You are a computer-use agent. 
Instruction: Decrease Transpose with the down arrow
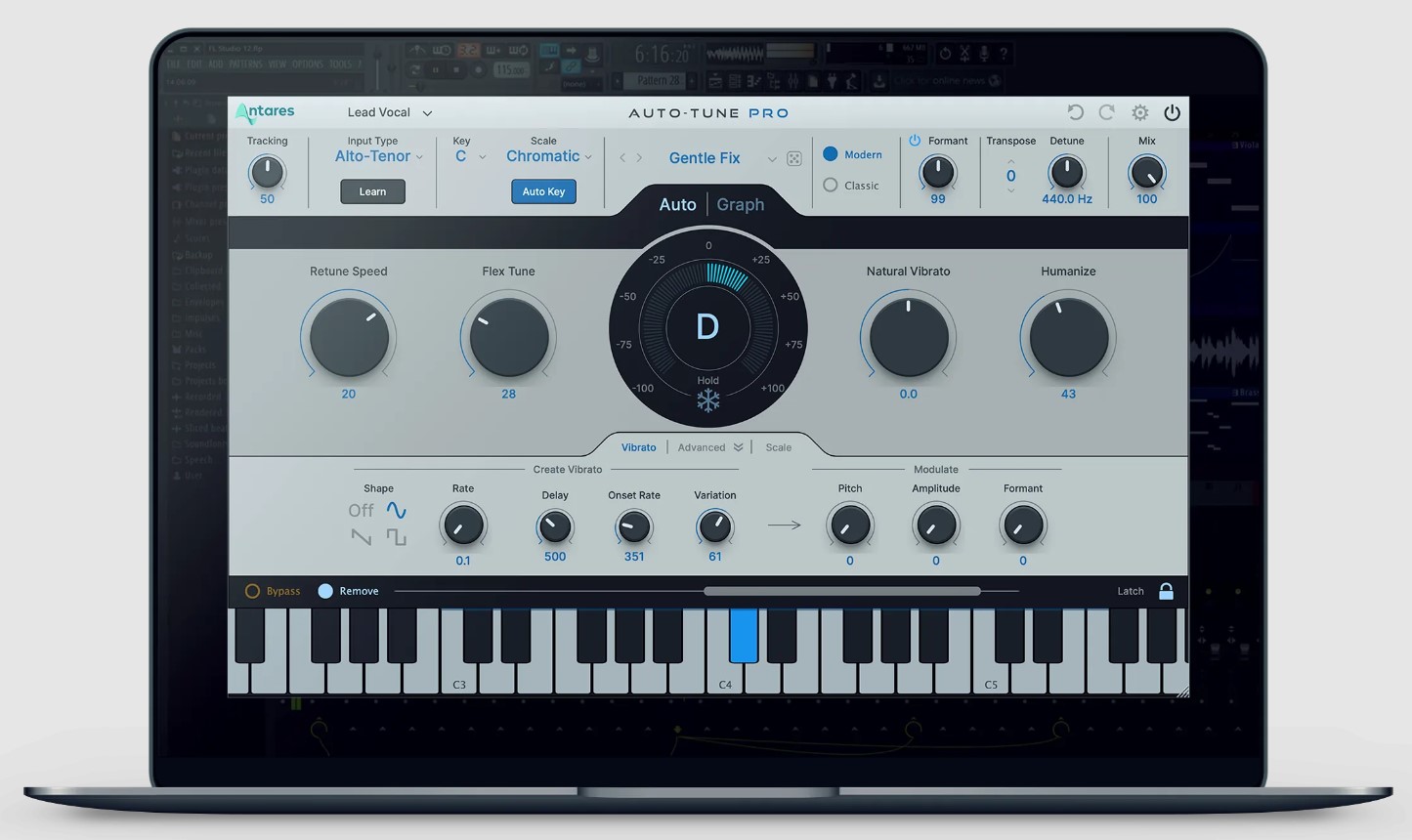(1010, 190)
